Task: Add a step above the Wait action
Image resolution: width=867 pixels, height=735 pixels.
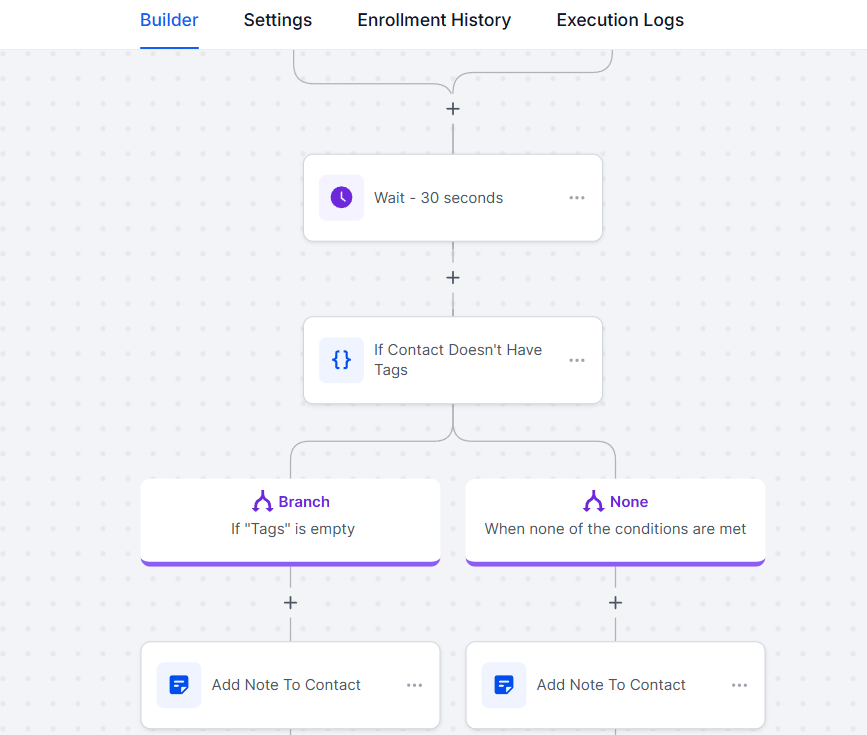Action: point(453,108)
